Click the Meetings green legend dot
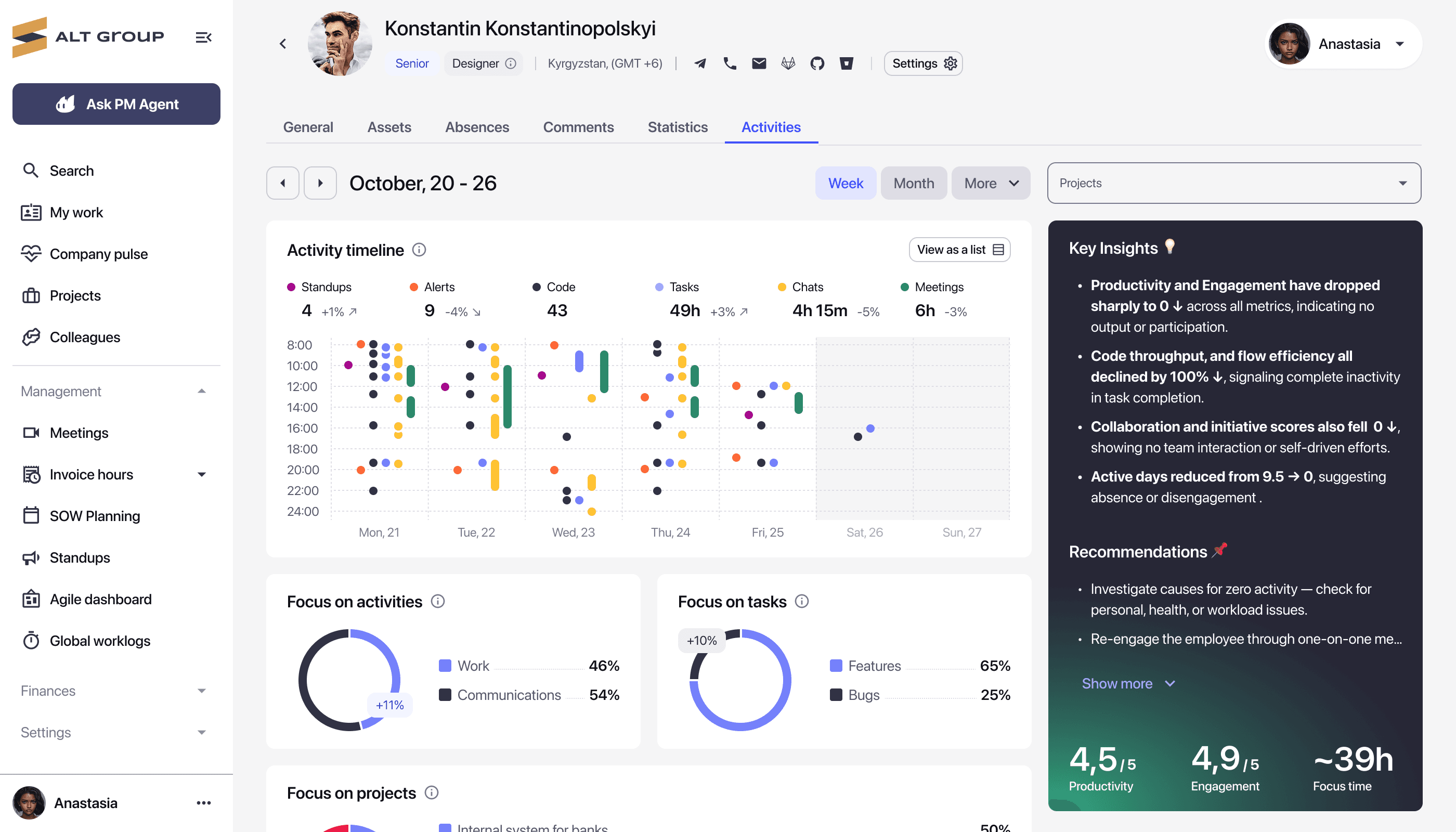The width and height of the screenshot is (1456, 832). click(x=905, y=287)
